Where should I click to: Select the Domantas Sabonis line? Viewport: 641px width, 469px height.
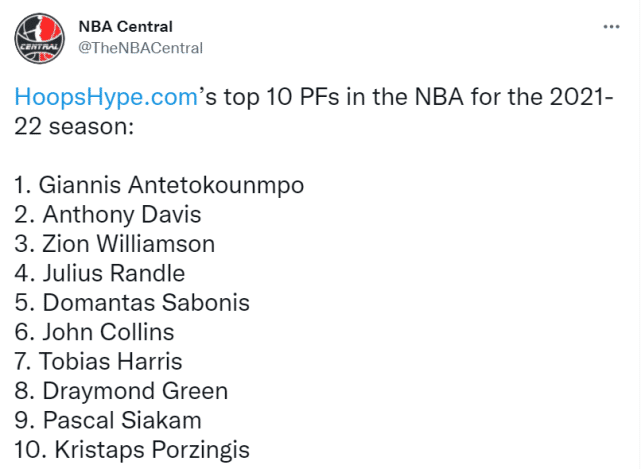(132, 302)
